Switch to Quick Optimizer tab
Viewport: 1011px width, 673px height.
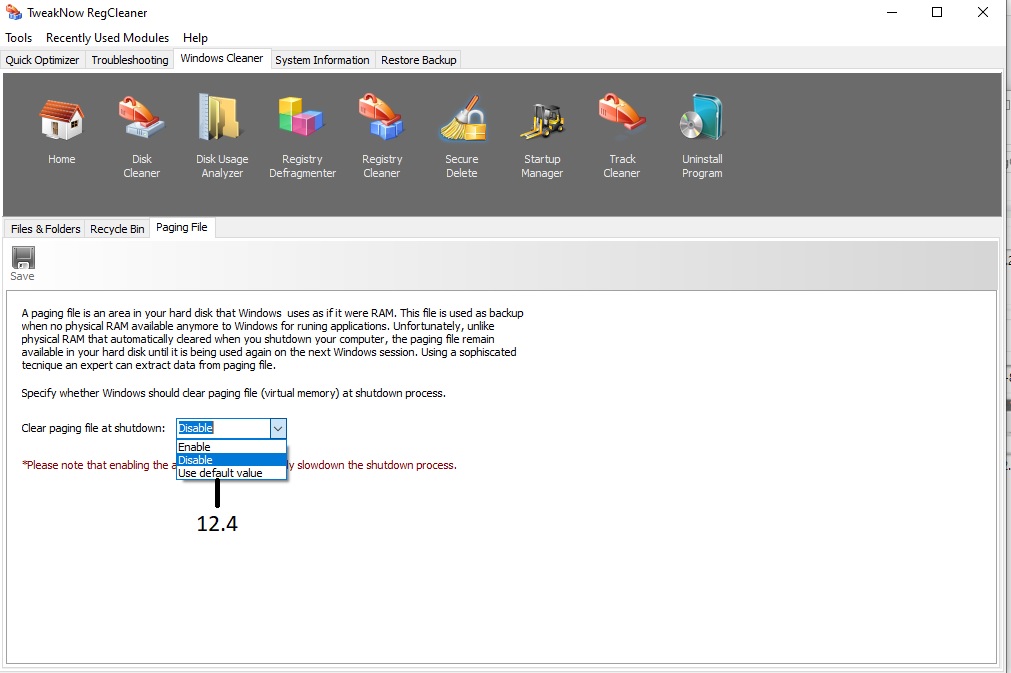tap(43, 60)
